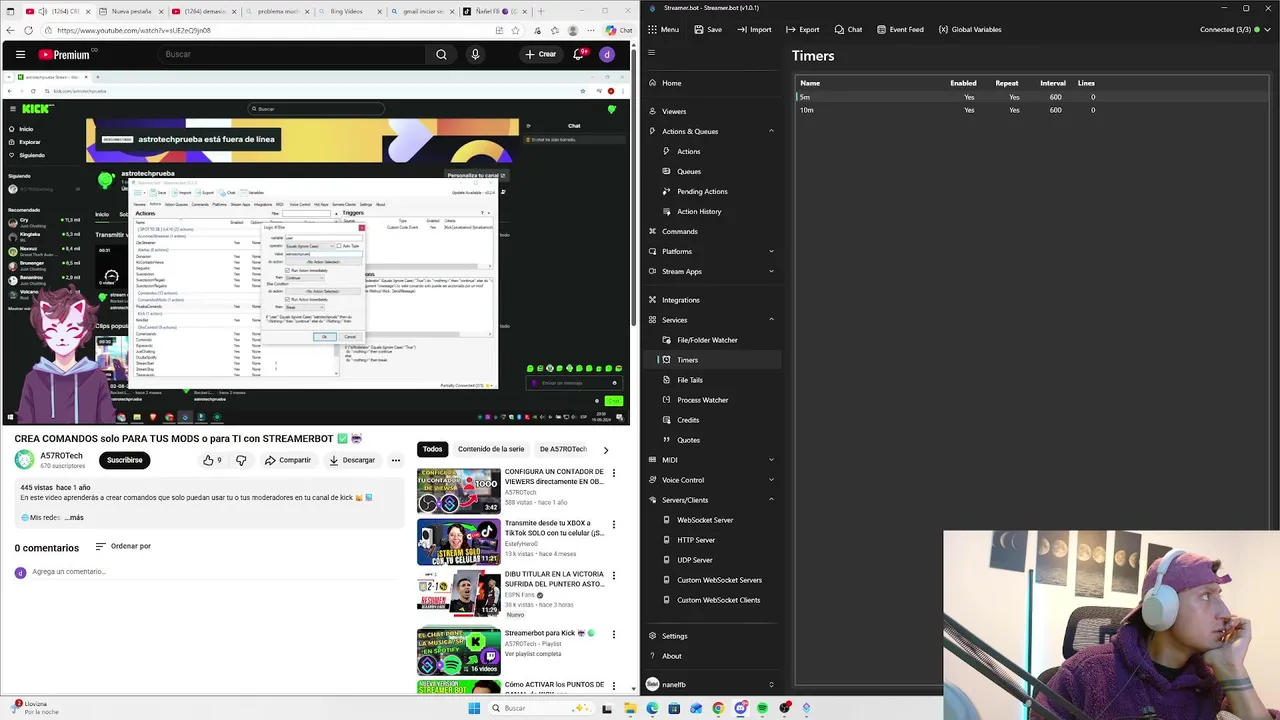The image size is (1280, 720).
Task: Click Compartir share button
Action: click(288, 460)
